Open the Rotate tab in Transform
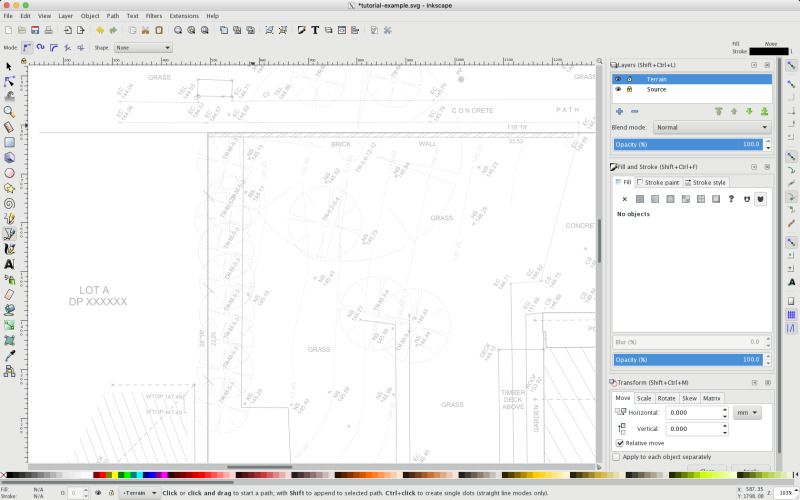This screenshot has width=800, height=500. tap(666, 398)
